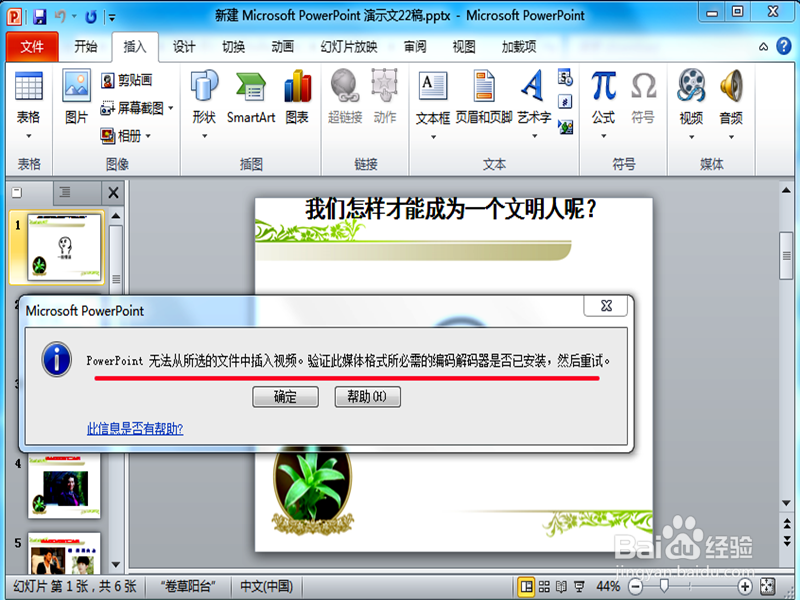Click the insert object icon
This screenshot has width=800, height=600.
[565, 127]
